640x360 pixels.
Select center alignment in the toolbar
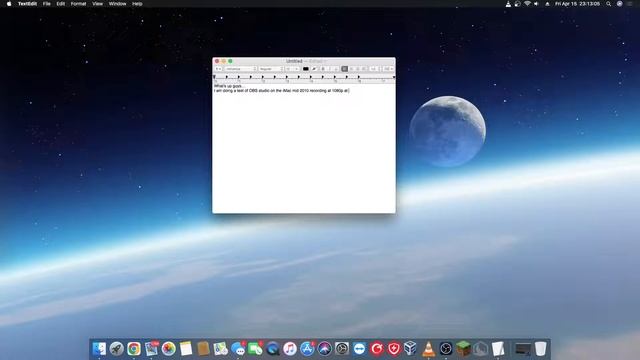[x=352, y=69]
